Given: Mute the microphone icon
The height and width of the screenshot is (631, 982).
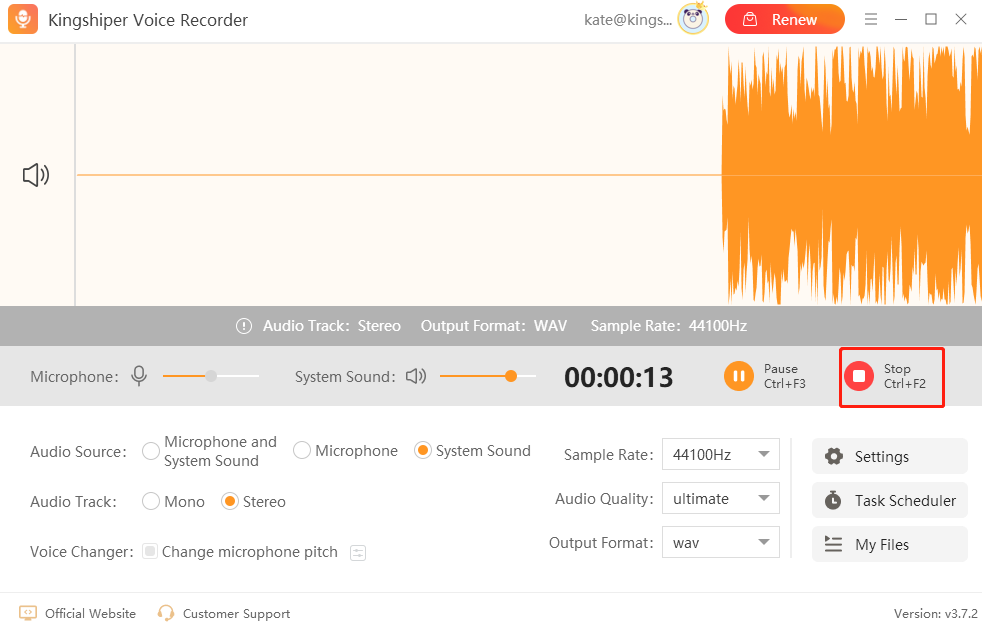Looking at the screenshot, I should point(139,376).
